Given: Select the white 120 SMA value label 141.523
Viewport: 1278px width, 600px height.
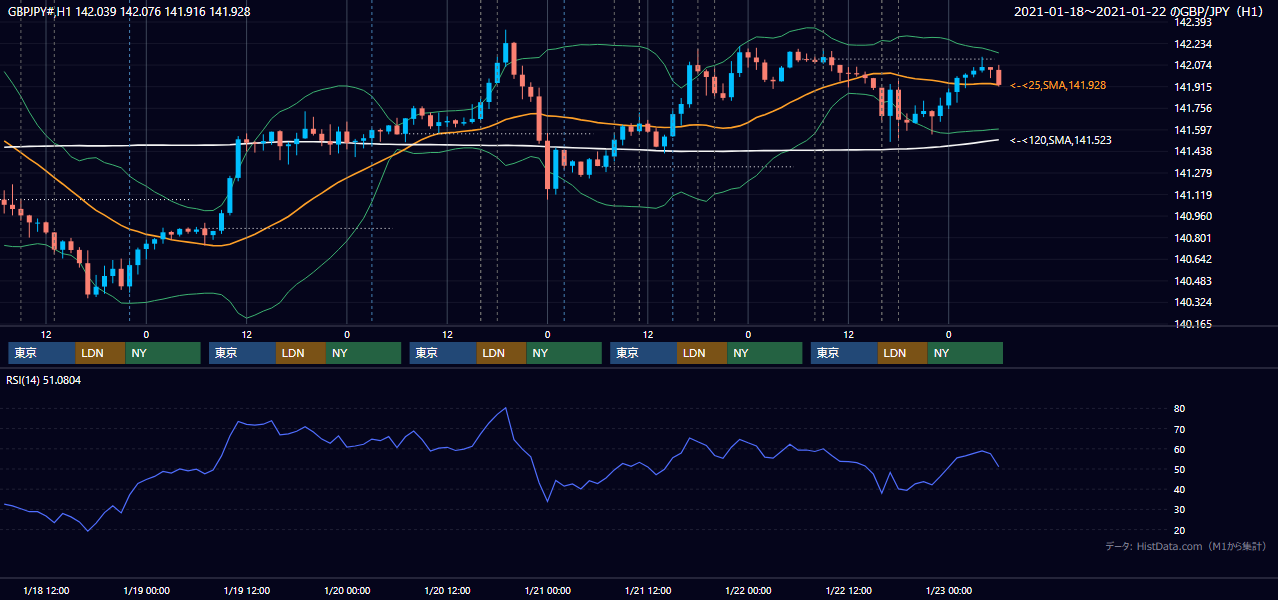Looking at the screenshot, I should 1061,141.
